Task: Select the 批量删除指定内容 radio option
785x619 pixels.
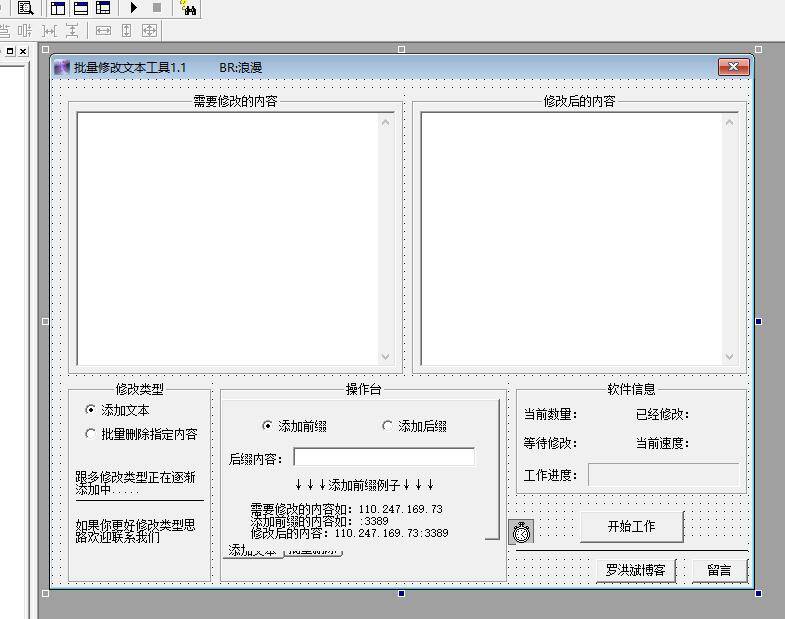Action: (91, 434)
